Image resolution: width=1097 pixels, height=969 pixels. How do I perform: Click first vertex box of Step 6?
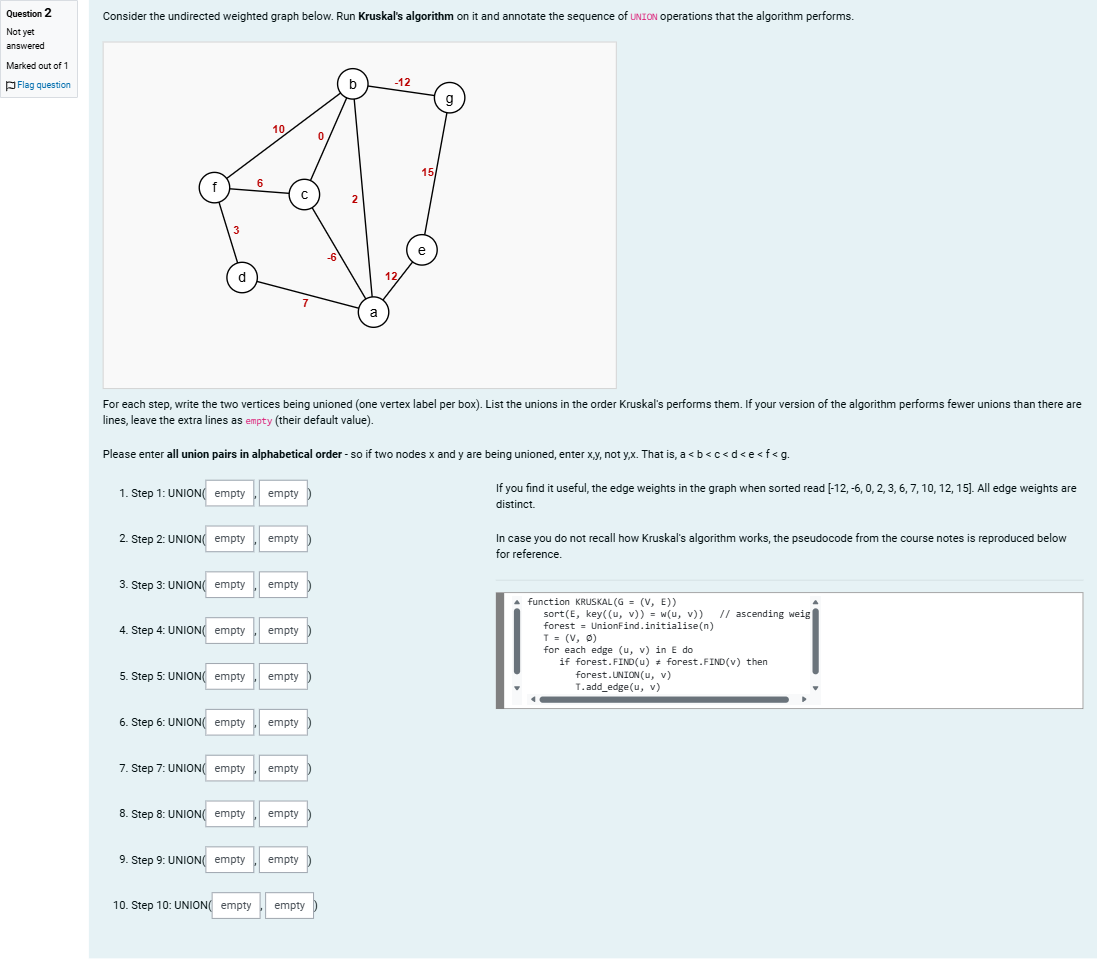tap(229, 722)
